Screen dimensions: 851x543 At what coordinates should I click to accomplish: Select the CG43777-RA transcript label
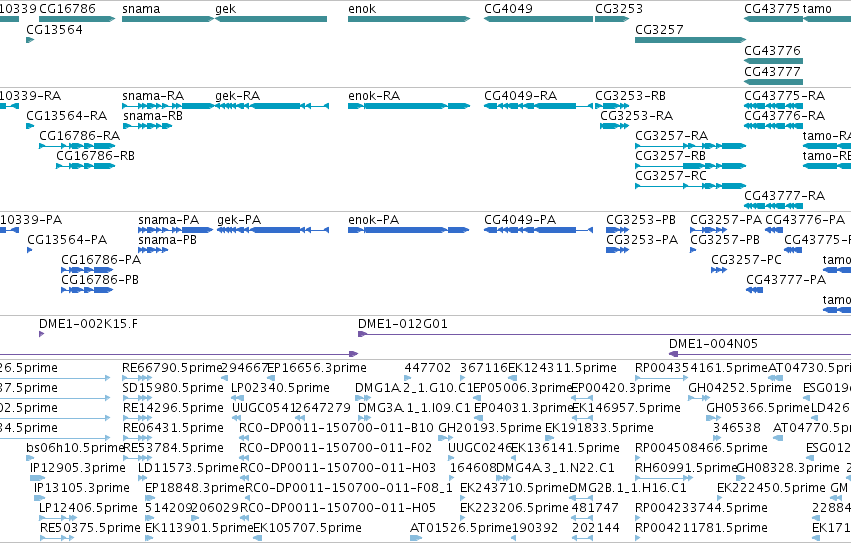pos(784,195)
